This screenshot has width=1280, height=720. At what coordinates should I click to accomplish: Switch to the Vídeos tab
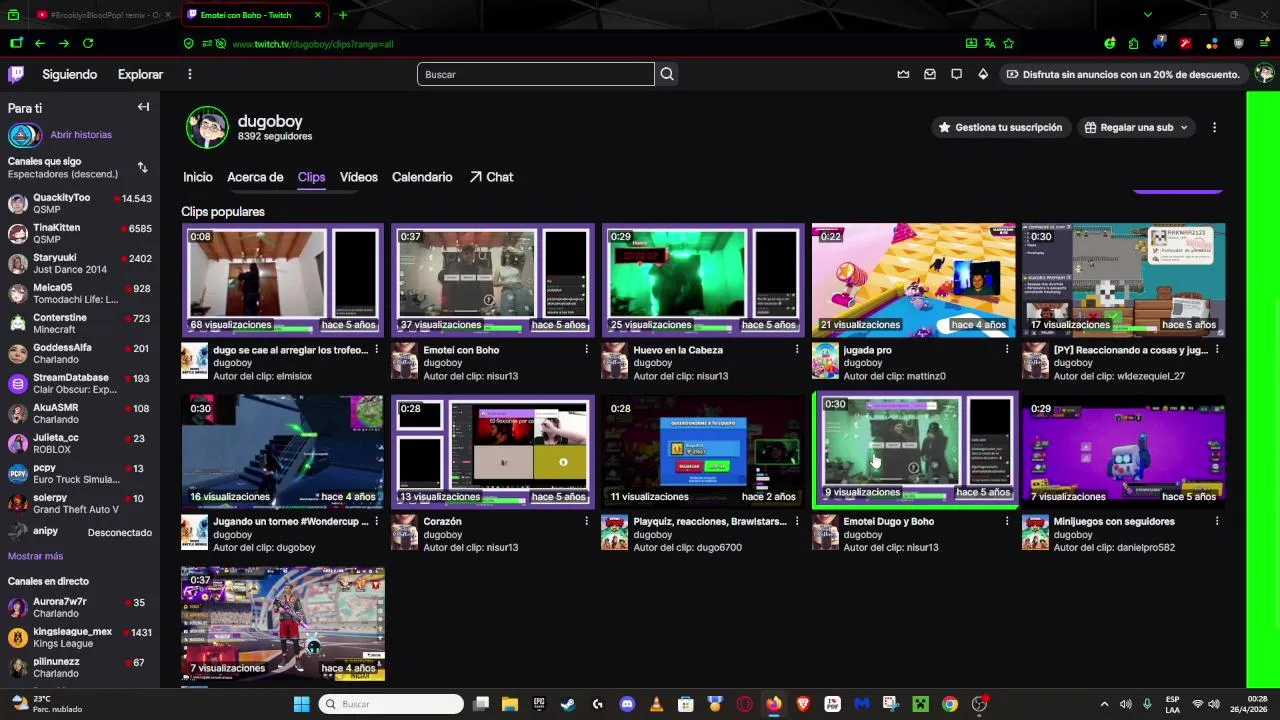click(x=359, y=177)
